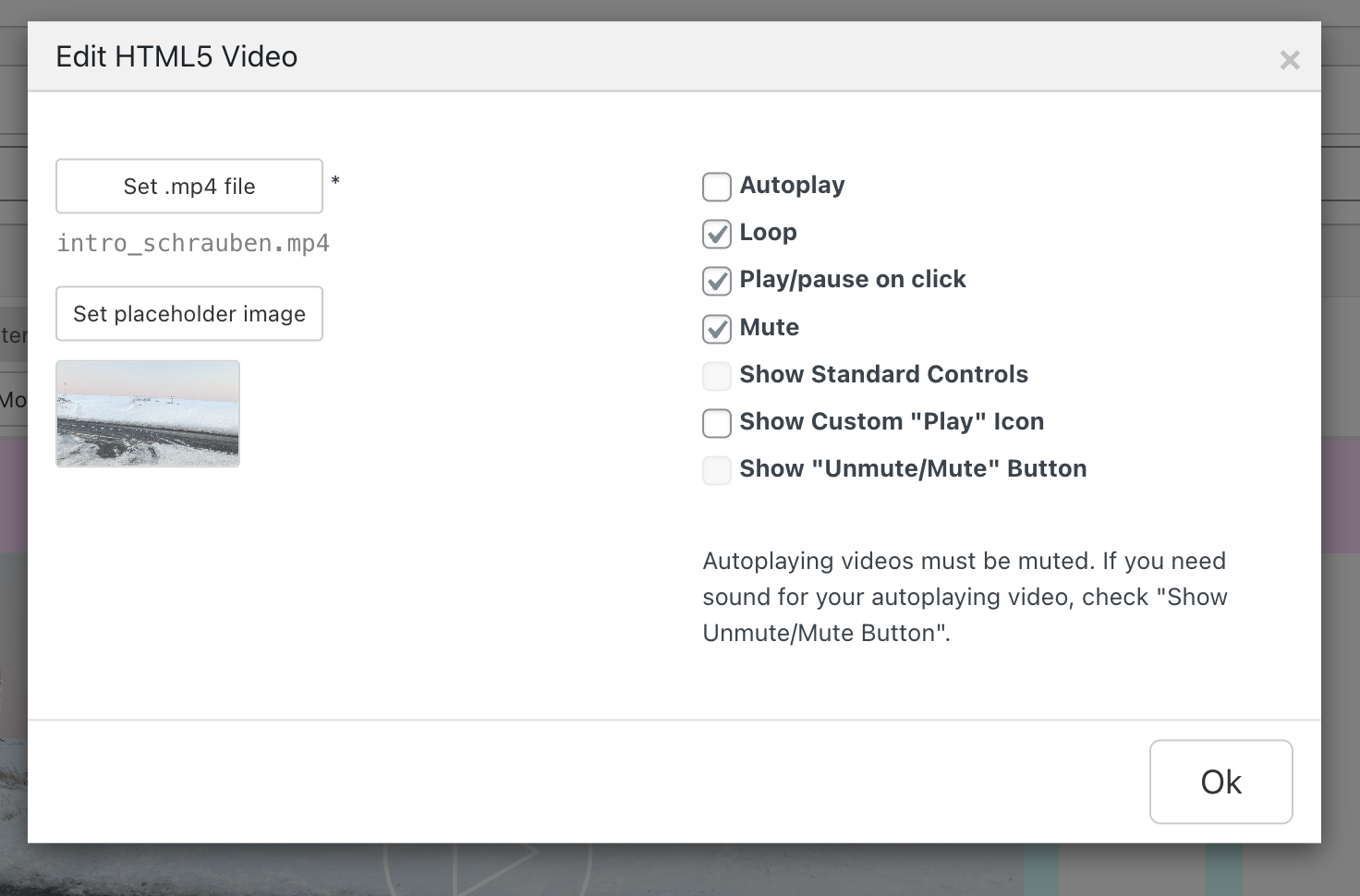This screenshot has width=1360, height=896.
Task: Enable Autoplay for the video
Action: click(x=716, y=187)
